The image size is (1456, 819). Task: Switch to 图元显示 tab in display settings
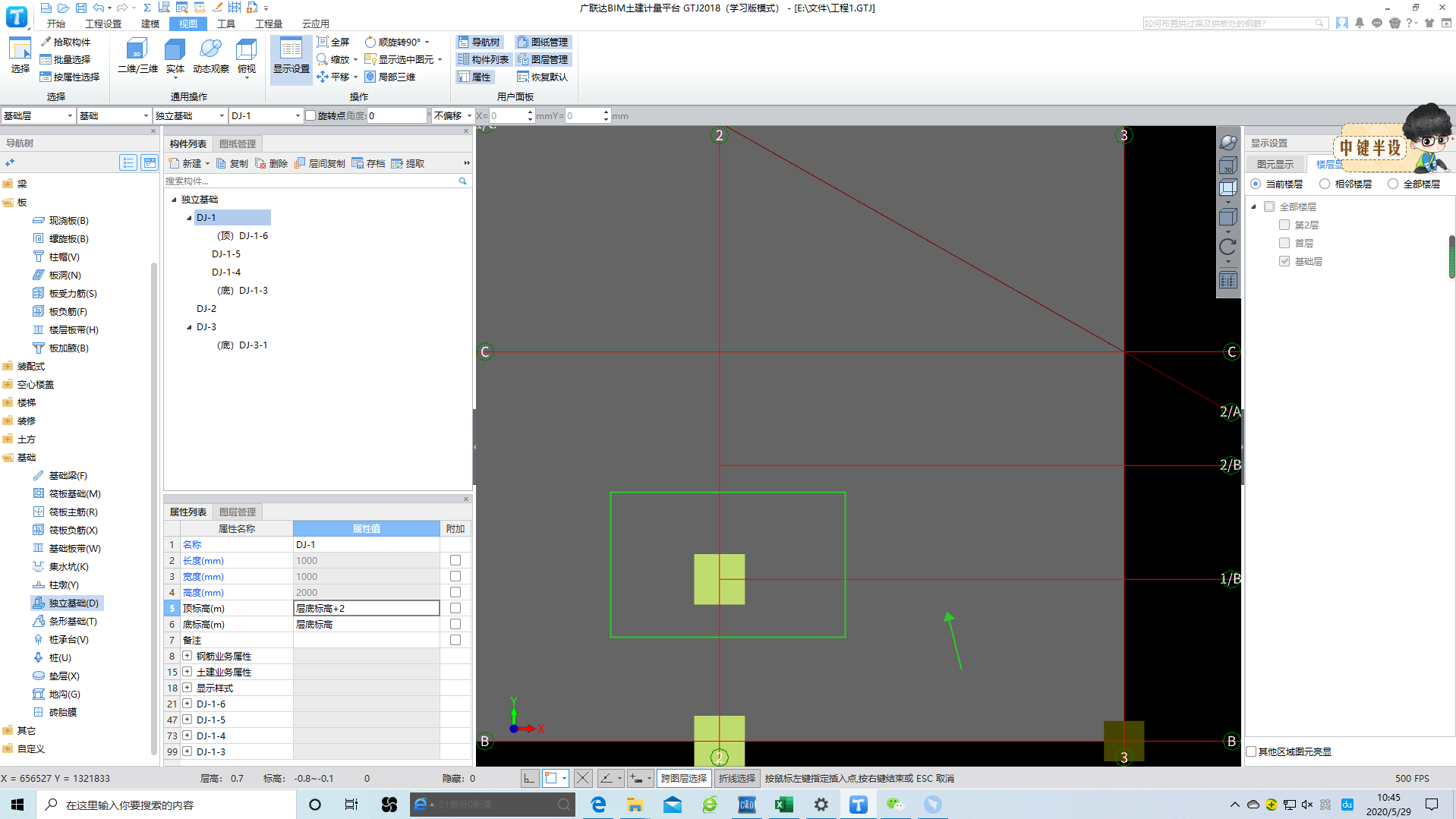pyautogui.click(x=1275, y=164)
